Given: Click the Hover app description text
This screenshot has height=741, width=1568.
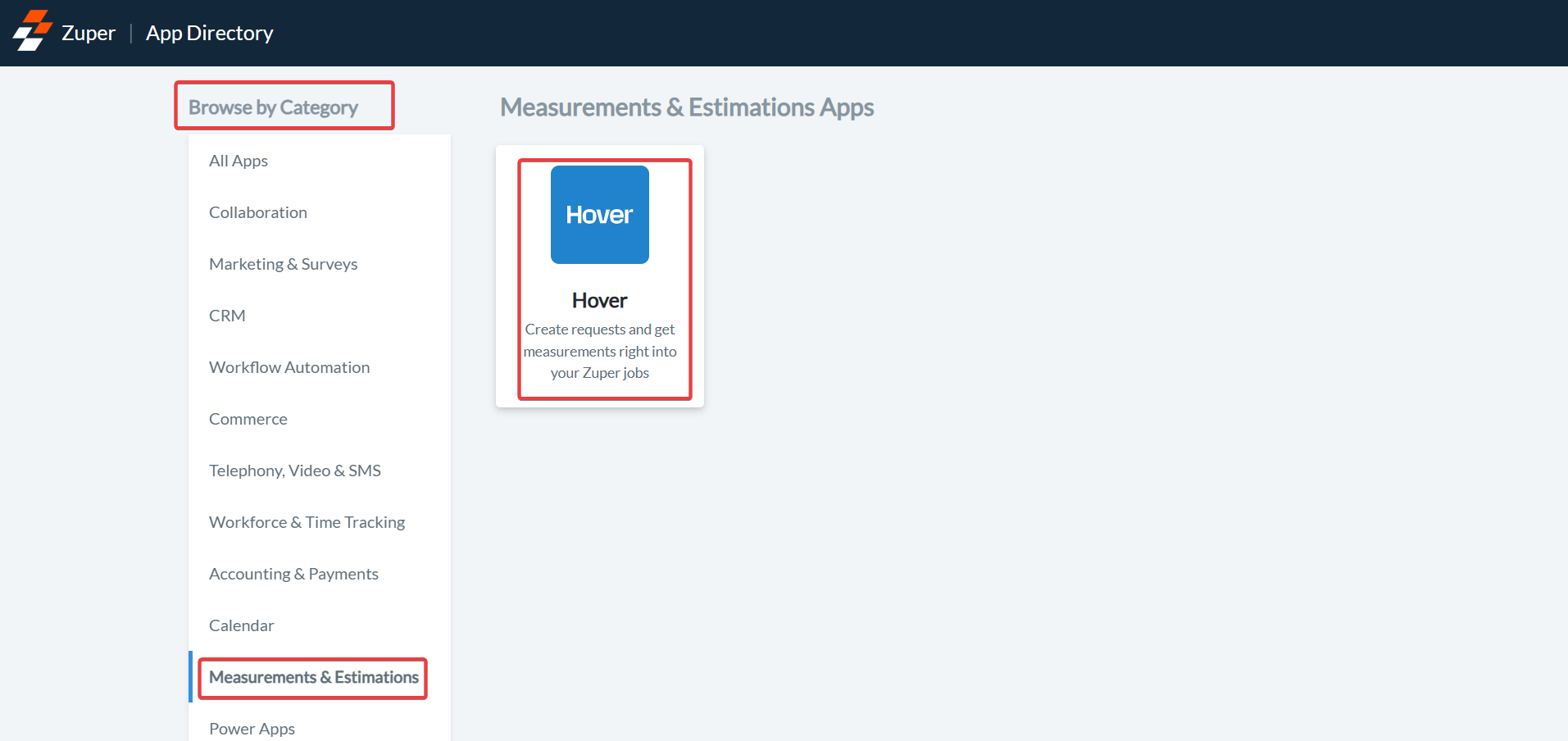Looking at the screenshot, I should coord(600,351).
